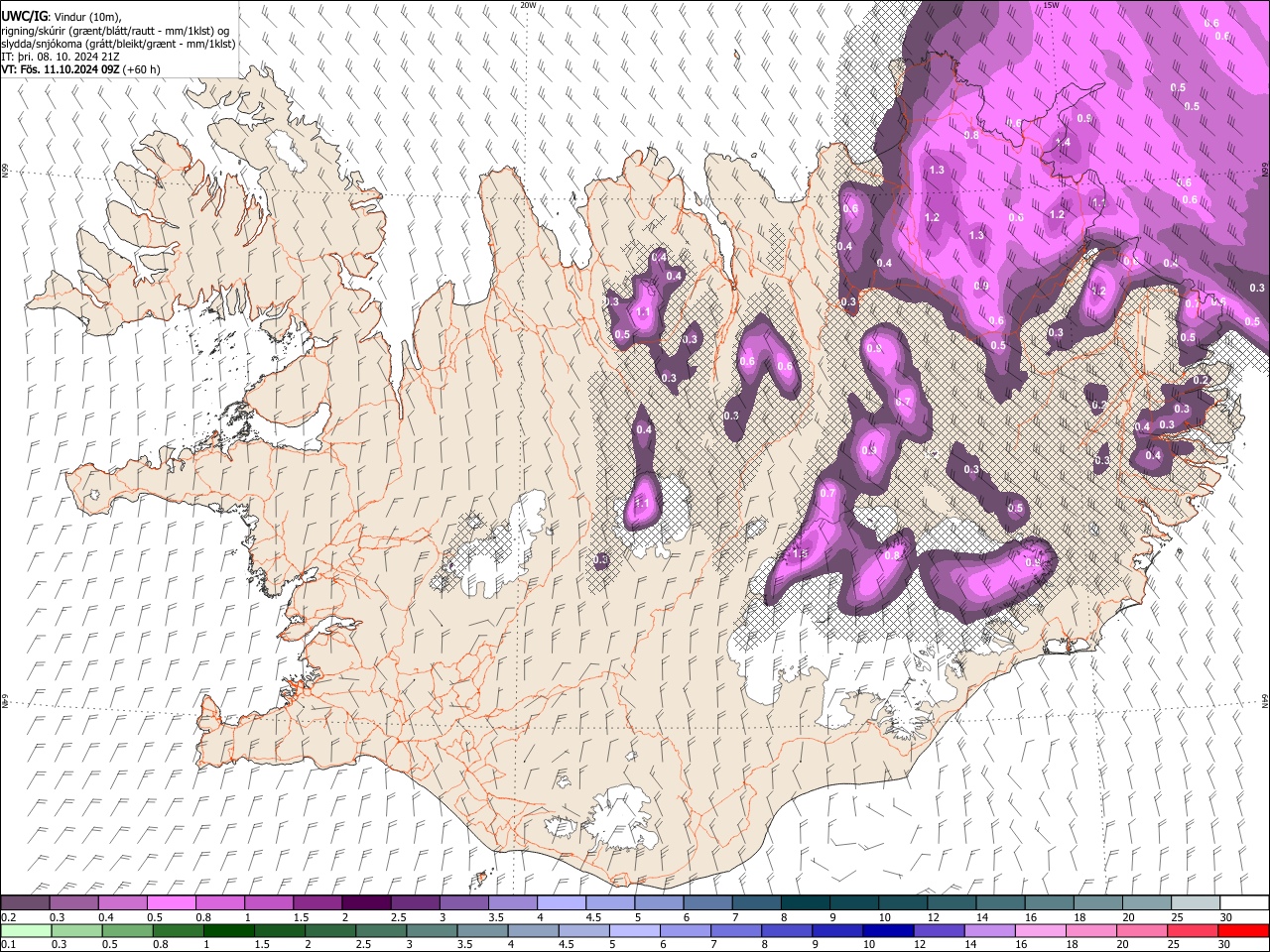The width and height of the screenshot is (1270, 952).
Task: Select the lavender 14 rain legend swatch
Action: click(990, 930)
